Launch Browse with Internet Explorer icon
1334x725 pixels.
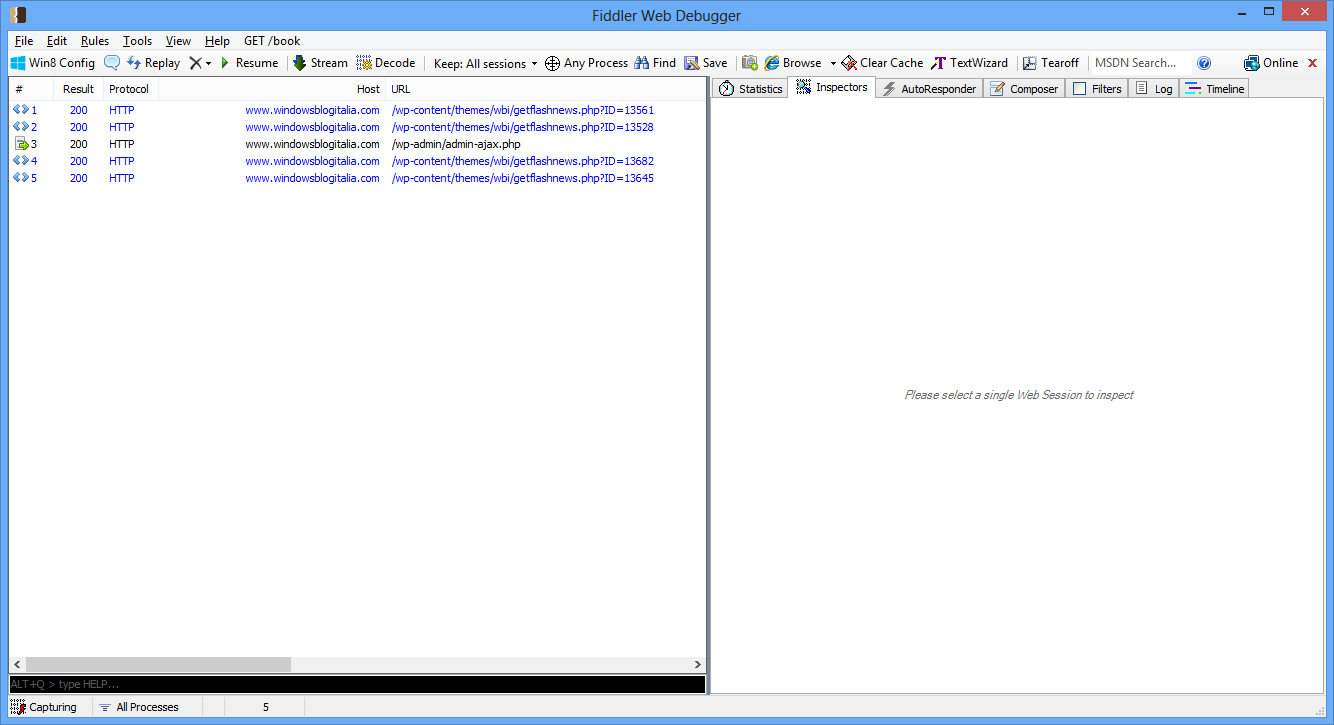772,63
